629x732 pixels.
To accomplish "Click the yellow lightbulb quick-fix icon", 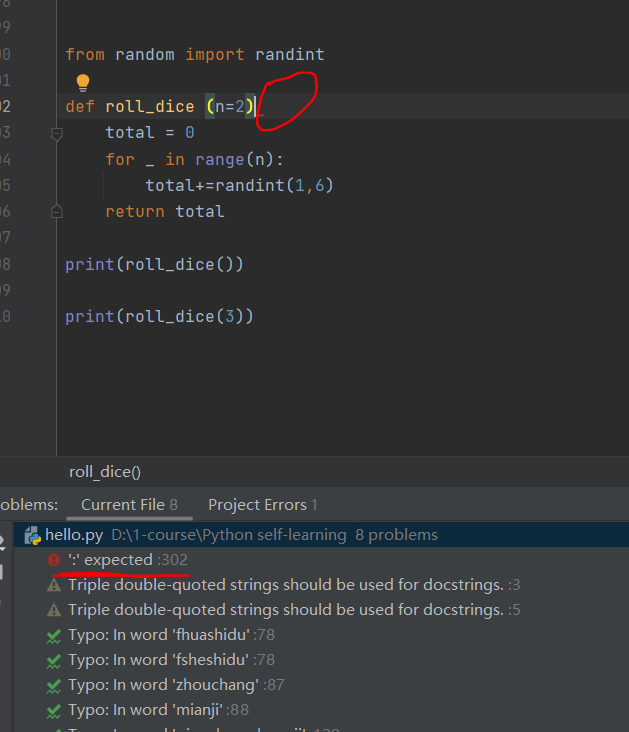I will click(x=83, y=83).
